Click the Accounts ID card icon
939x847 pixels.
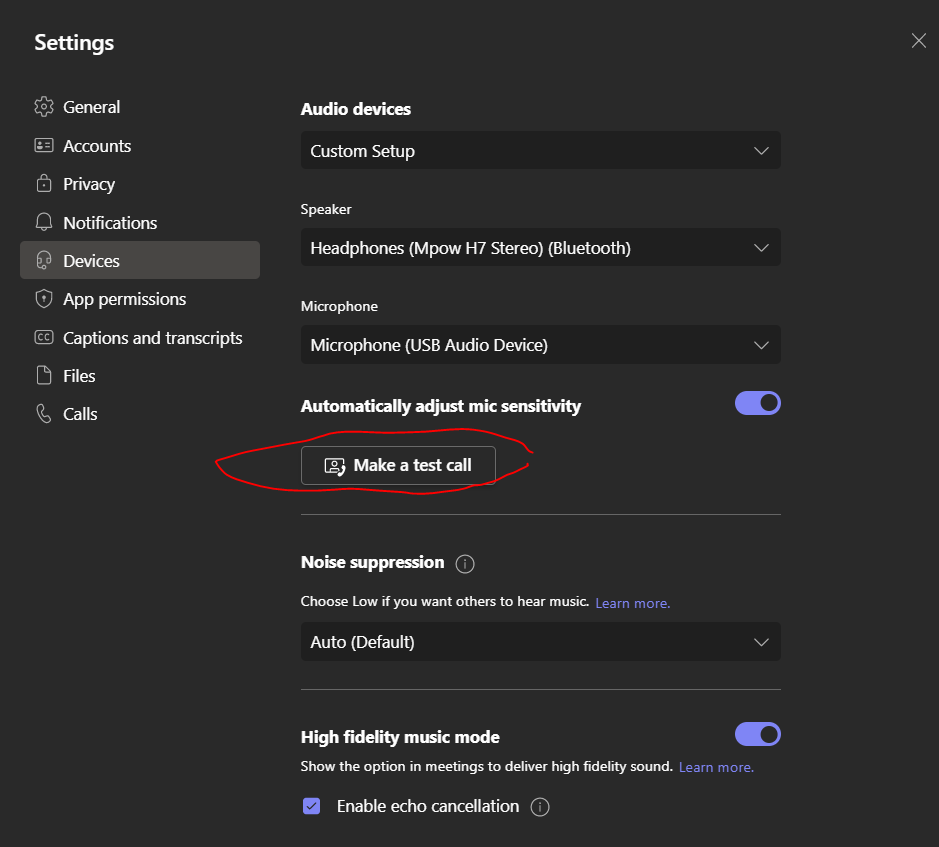click(43, 146)
